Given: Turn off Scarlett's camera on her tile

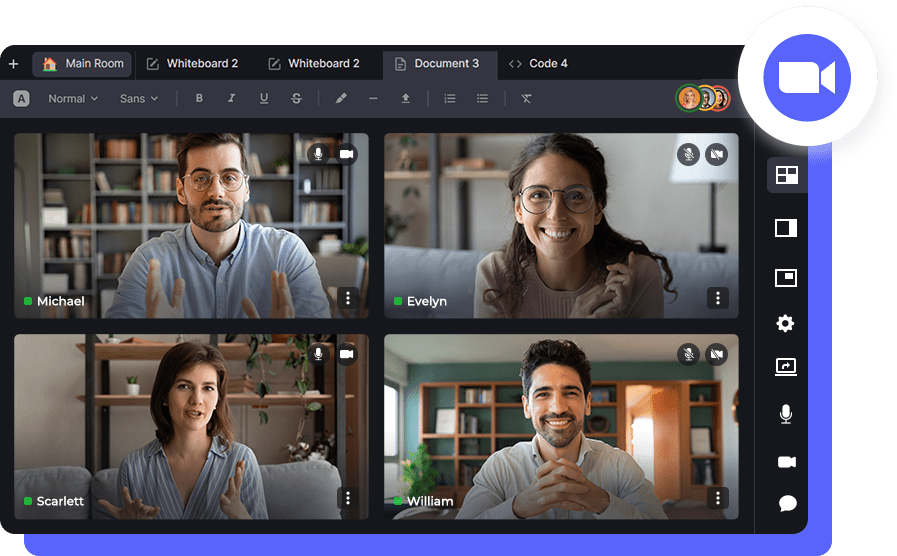Looking at the screenshot, I should coord(346,354).
